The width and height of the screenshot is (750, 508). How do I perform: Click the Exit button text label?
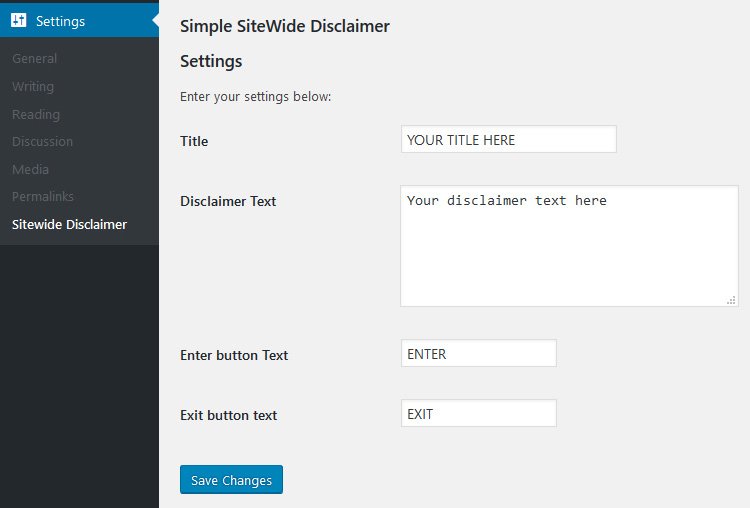click(229, 415)
